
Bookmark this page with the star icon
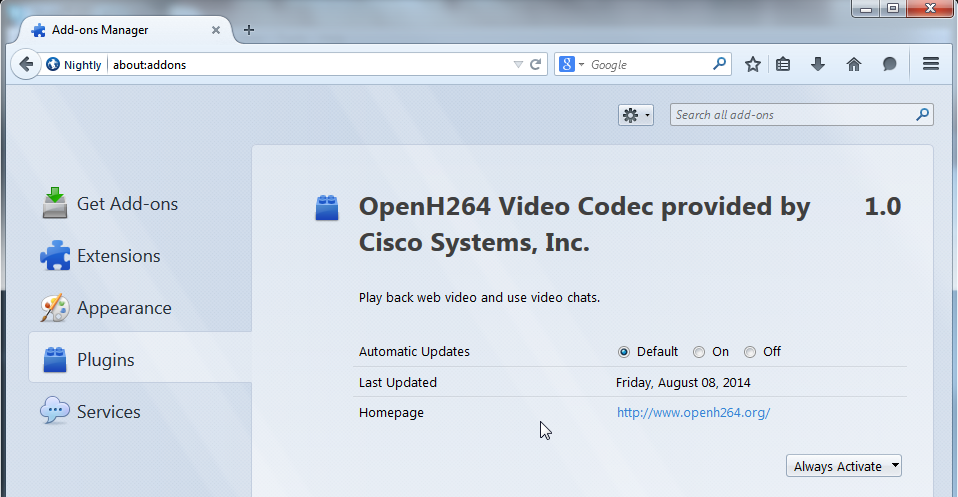(x=753, y=64)
